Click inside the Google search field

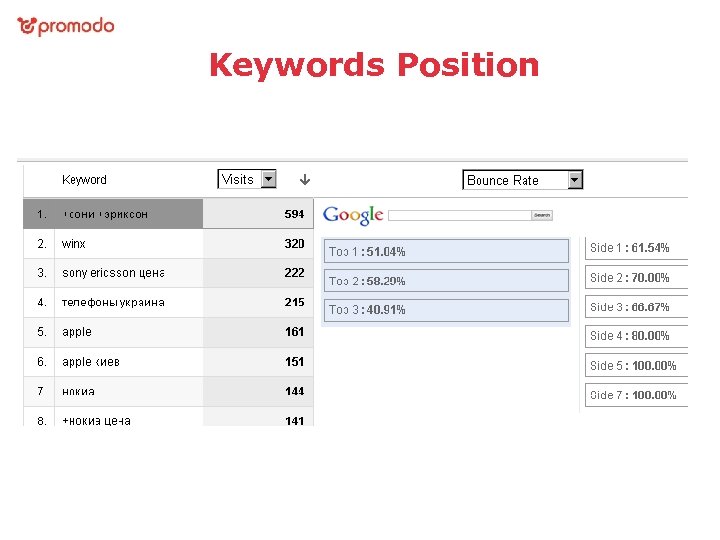pos(459,215)
